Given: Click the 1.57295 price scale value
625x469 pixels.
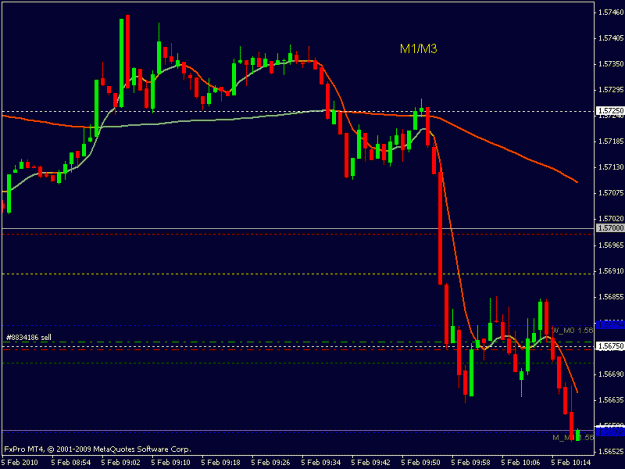Looking at the screenshot, I should click(611, 90).
